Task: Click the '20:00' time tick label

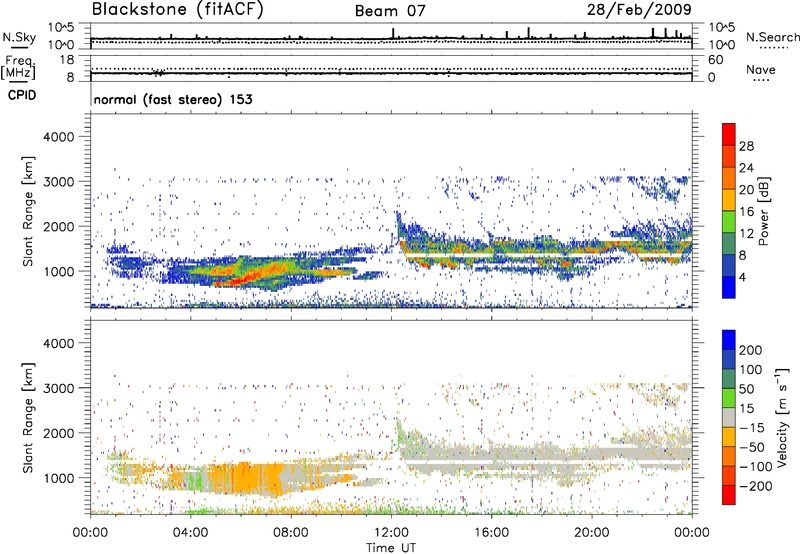Action: [x=592, y=533]
